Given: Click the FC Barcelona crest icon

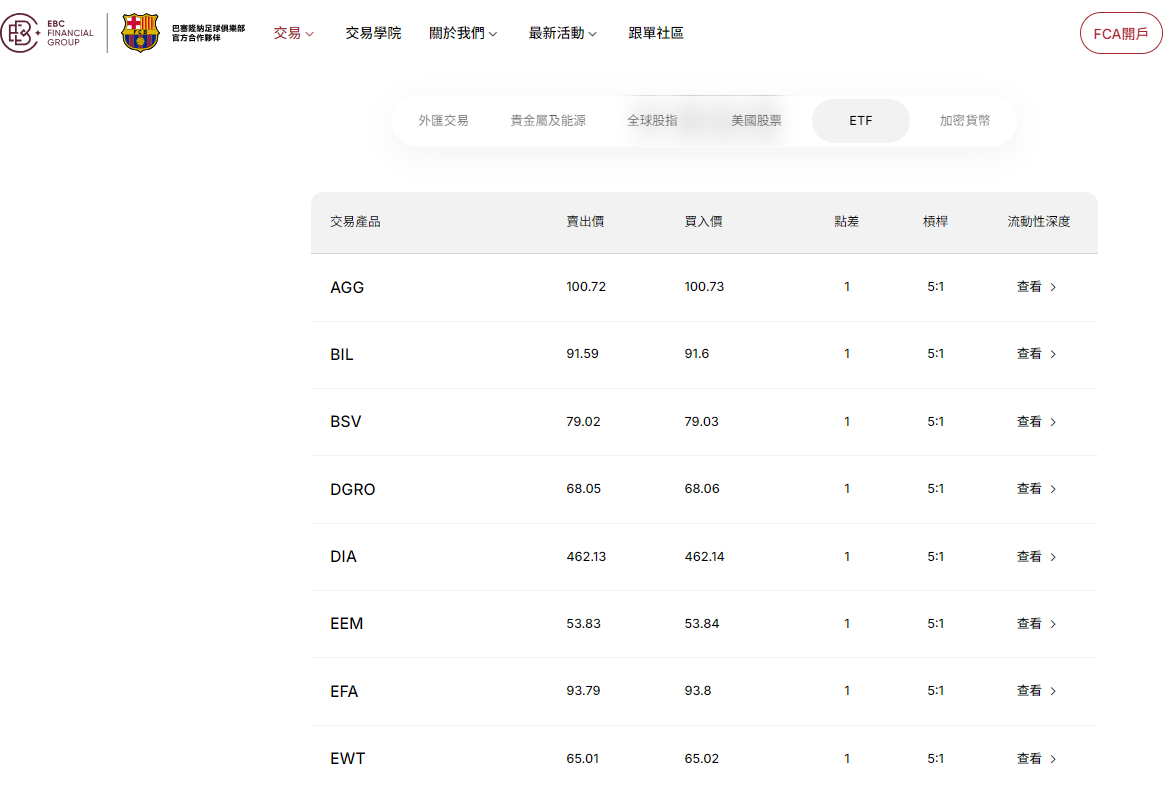Looking at the screenshot, I should pos(140,33).
